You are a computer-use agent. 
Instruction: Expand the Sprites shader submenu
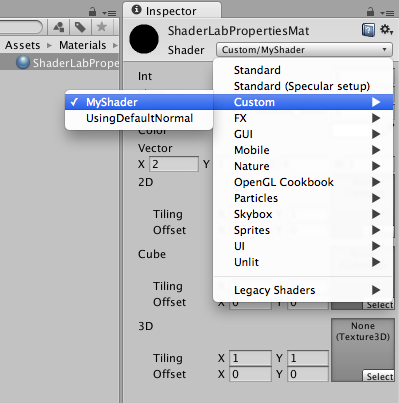click(303, 230)
